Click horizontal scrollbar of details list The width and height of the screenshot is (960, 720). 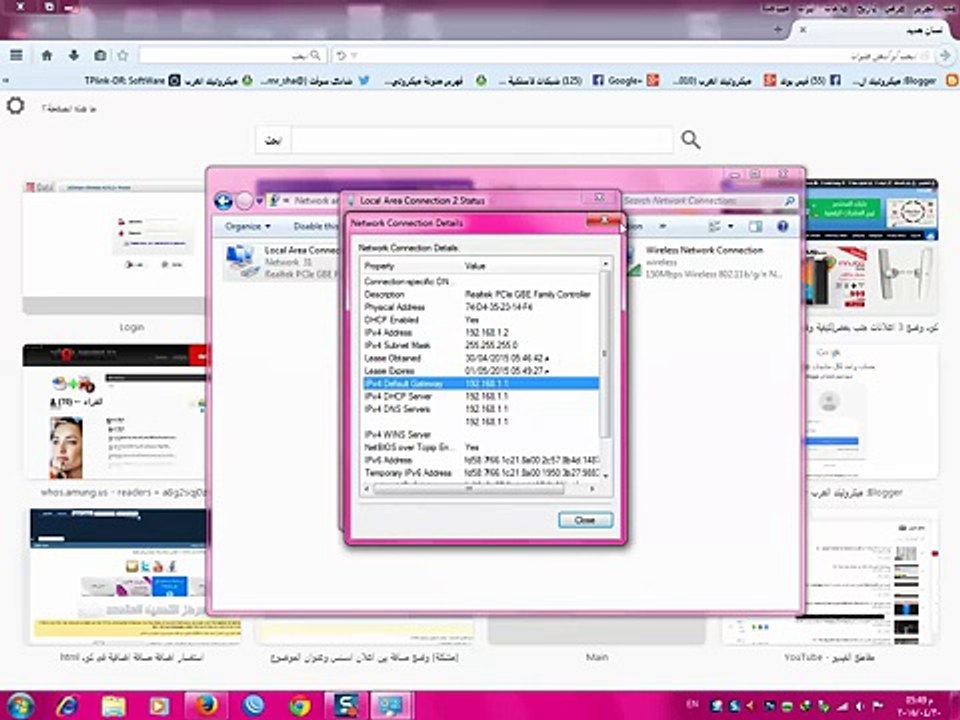(x=468, y=489)
